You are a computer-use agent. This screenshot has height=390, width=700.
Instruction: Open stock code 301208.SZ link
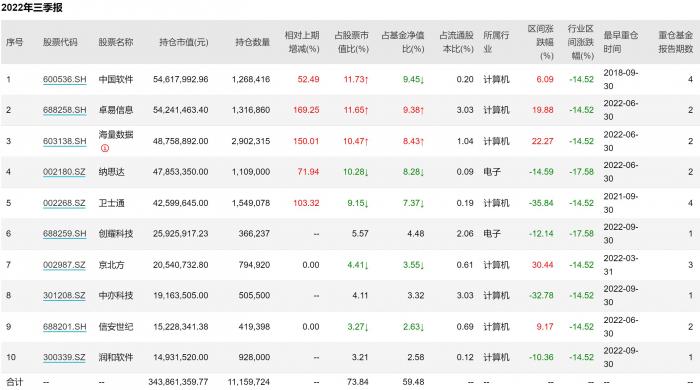pos(64,295)
